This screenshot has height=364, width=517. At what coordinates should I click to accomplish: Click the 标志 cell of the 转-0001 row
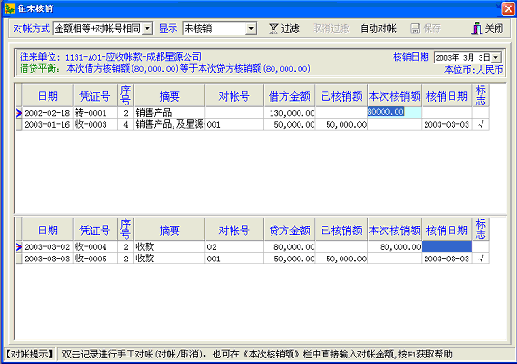[481, 113]
